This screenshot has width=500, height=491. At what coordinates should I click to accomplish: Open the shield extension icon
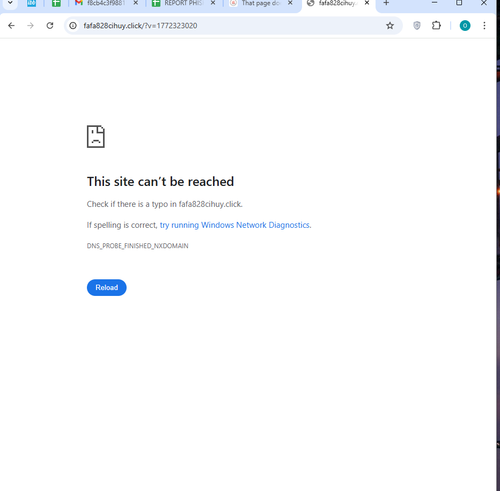(417, 26)
